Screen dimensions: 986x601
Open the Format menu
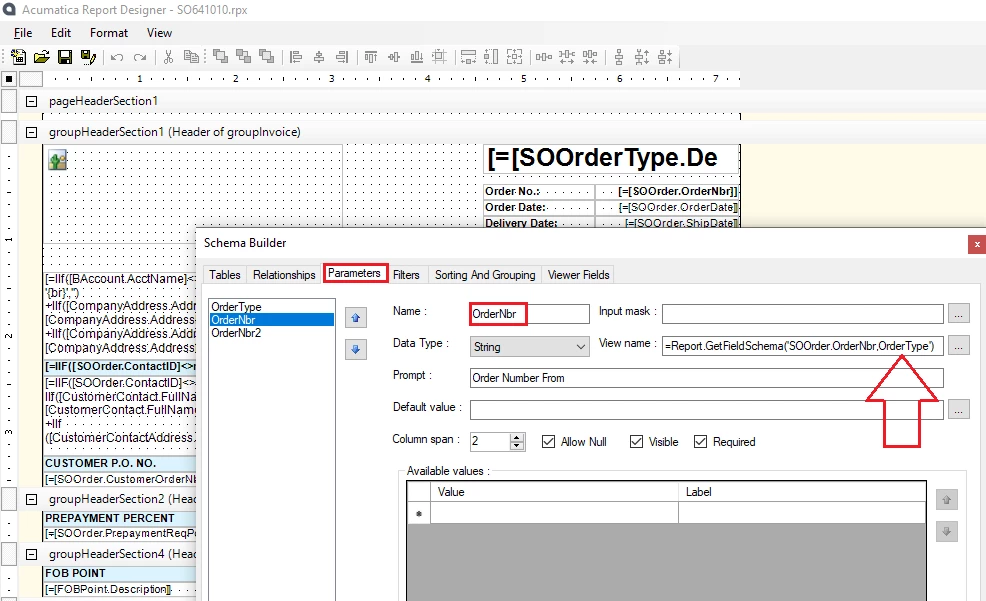pos(109,33)
